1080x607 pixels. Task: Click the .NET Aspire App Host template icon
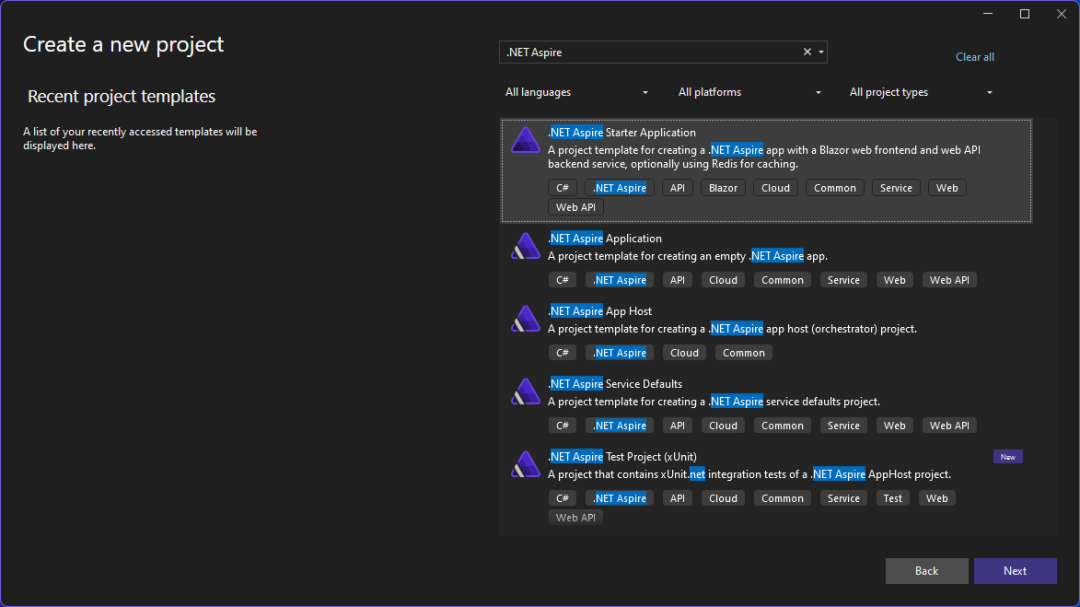coord(526,319)
